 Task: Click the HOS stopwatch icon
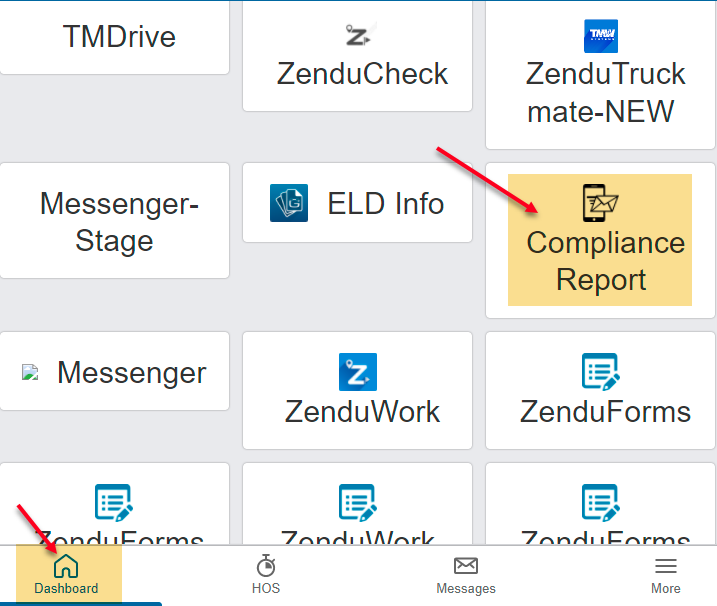click(x=266, y=566)
